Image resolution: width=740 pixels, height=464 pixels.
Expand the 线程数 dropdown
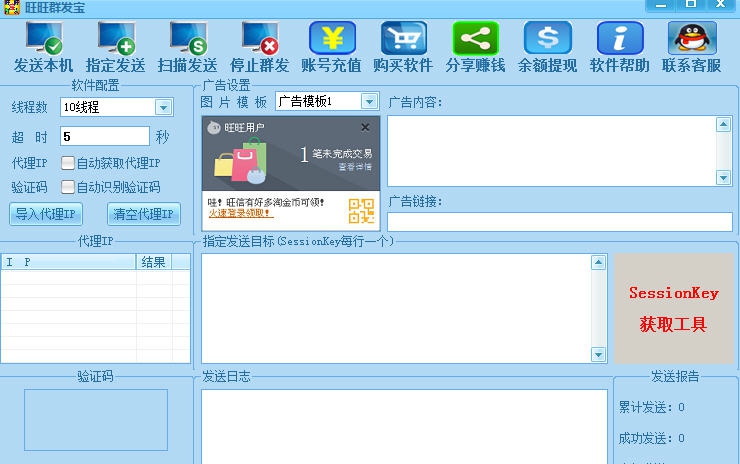163,108
